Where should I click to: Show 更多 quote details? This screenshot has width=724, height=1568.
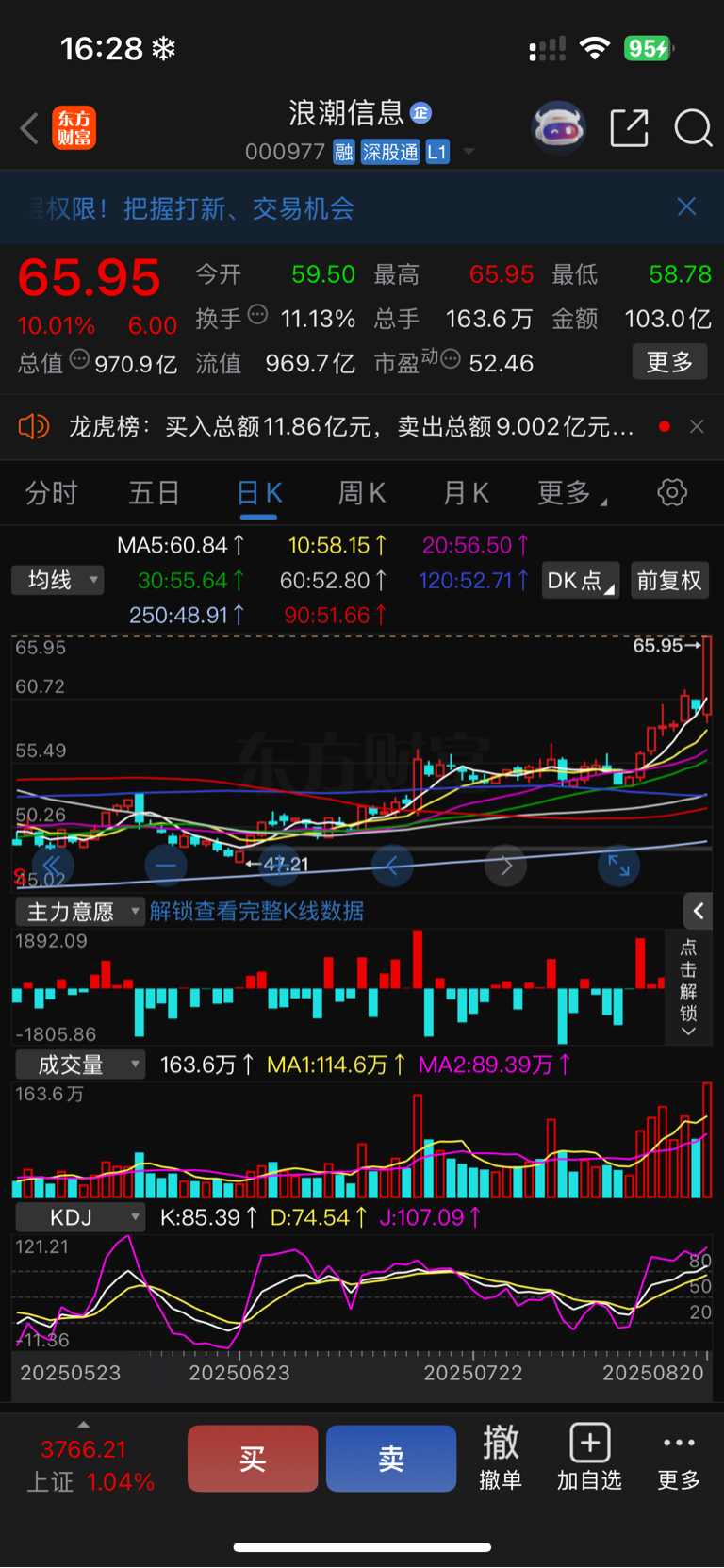pos(669,362)
